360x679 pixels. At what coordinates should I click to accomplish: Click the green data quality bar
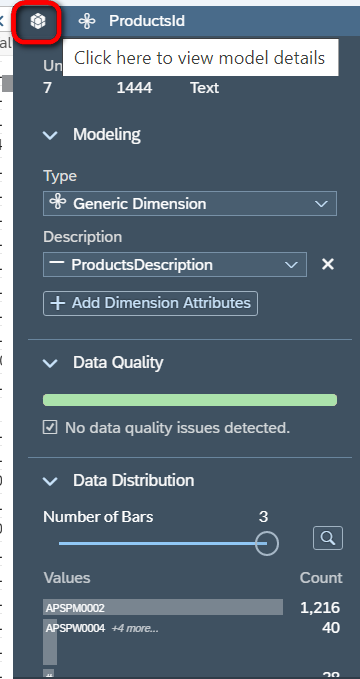click(x=190, y=400)
